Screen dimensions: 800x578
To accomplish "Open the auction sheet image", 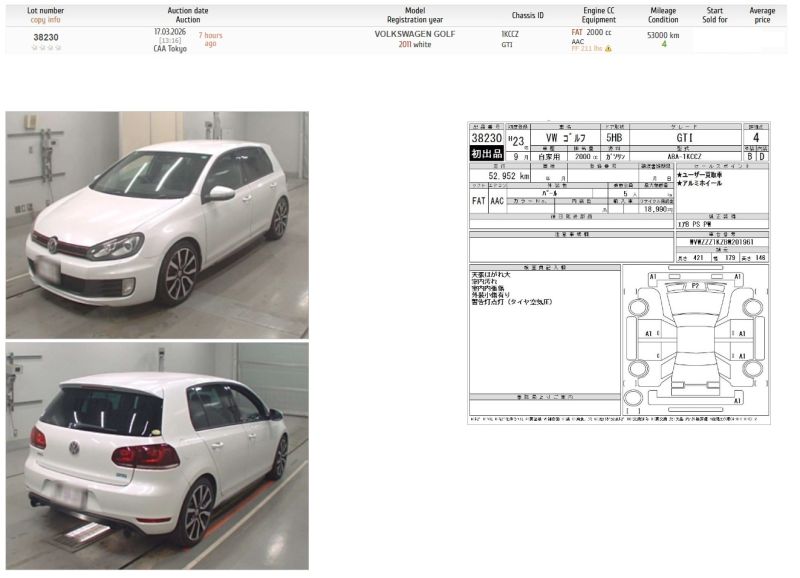I will (619, 273).
